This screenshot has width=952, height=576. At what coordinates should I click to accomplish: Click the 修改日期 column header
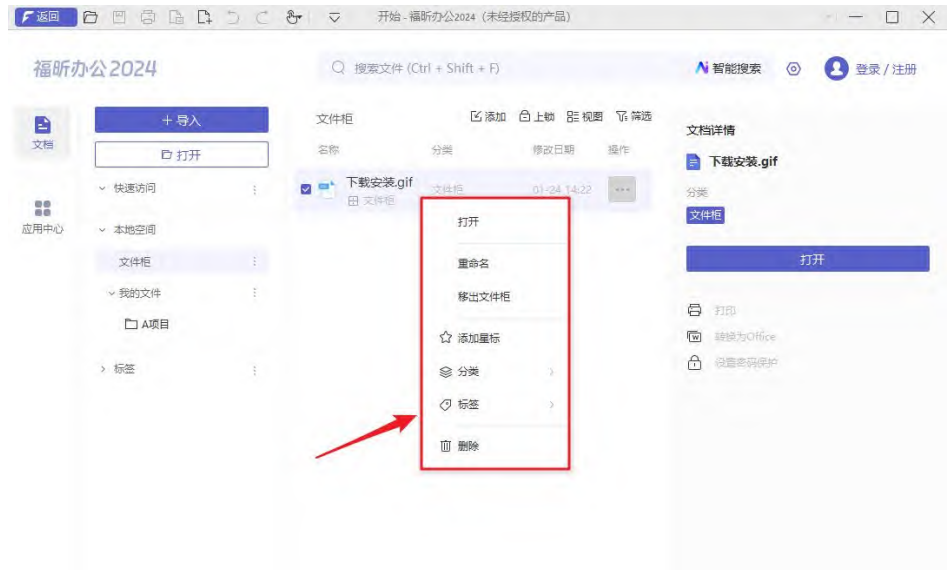coord(553,150)
